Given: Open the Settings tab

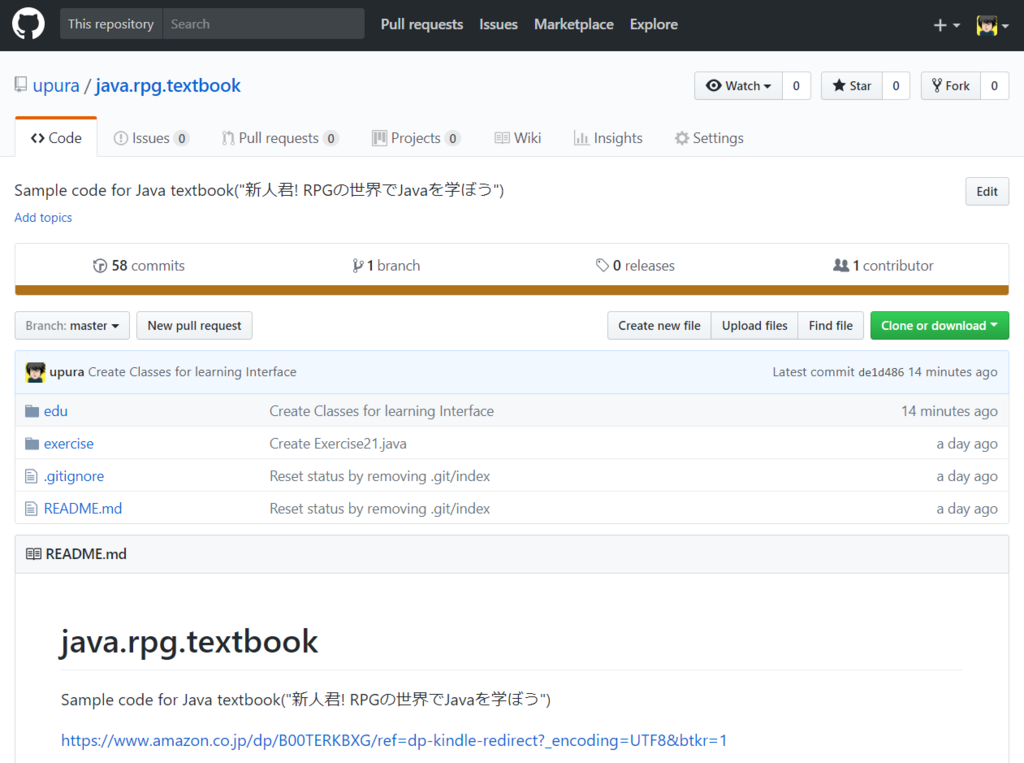Looking at the screenshot, I should (x=709, y=138).
